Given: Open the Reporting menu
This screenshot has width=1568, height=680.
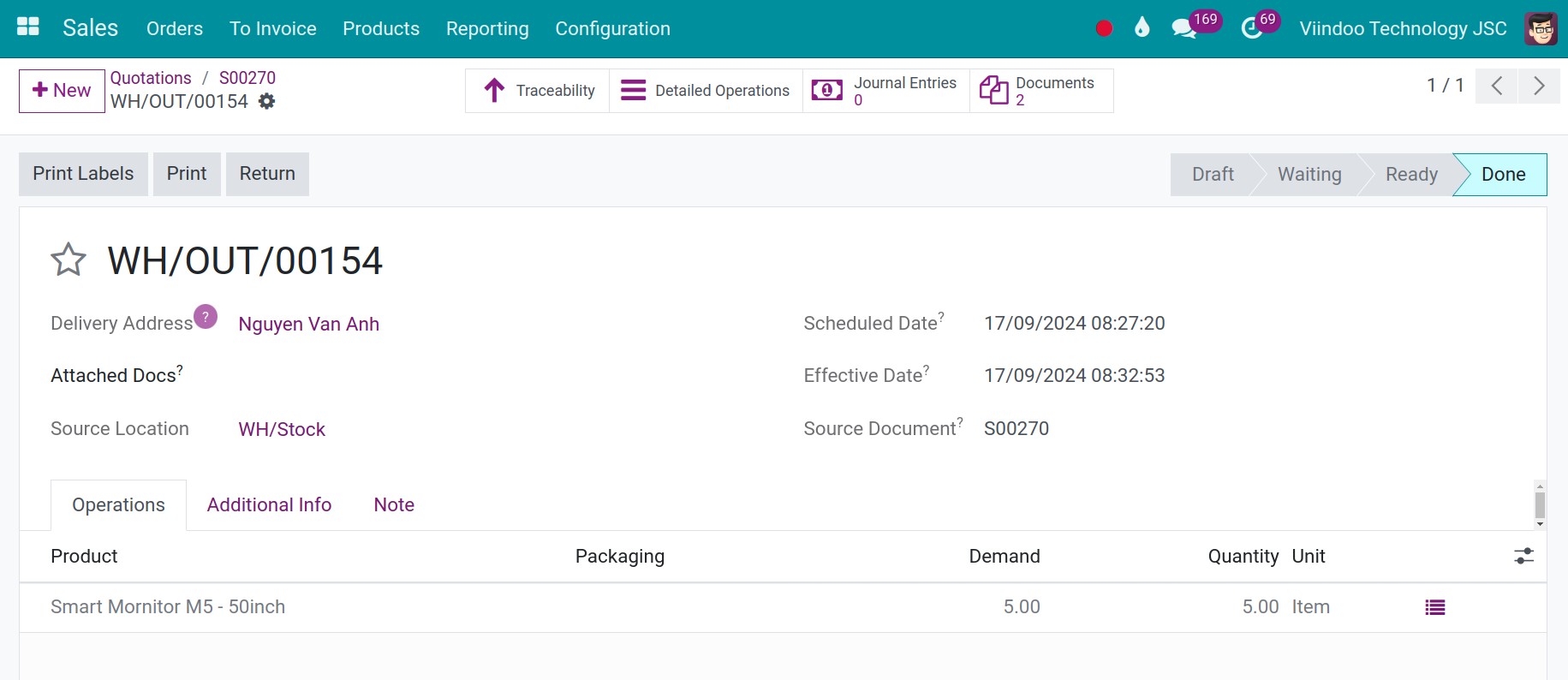Looking at the screenshot, I should coord(487,28).
